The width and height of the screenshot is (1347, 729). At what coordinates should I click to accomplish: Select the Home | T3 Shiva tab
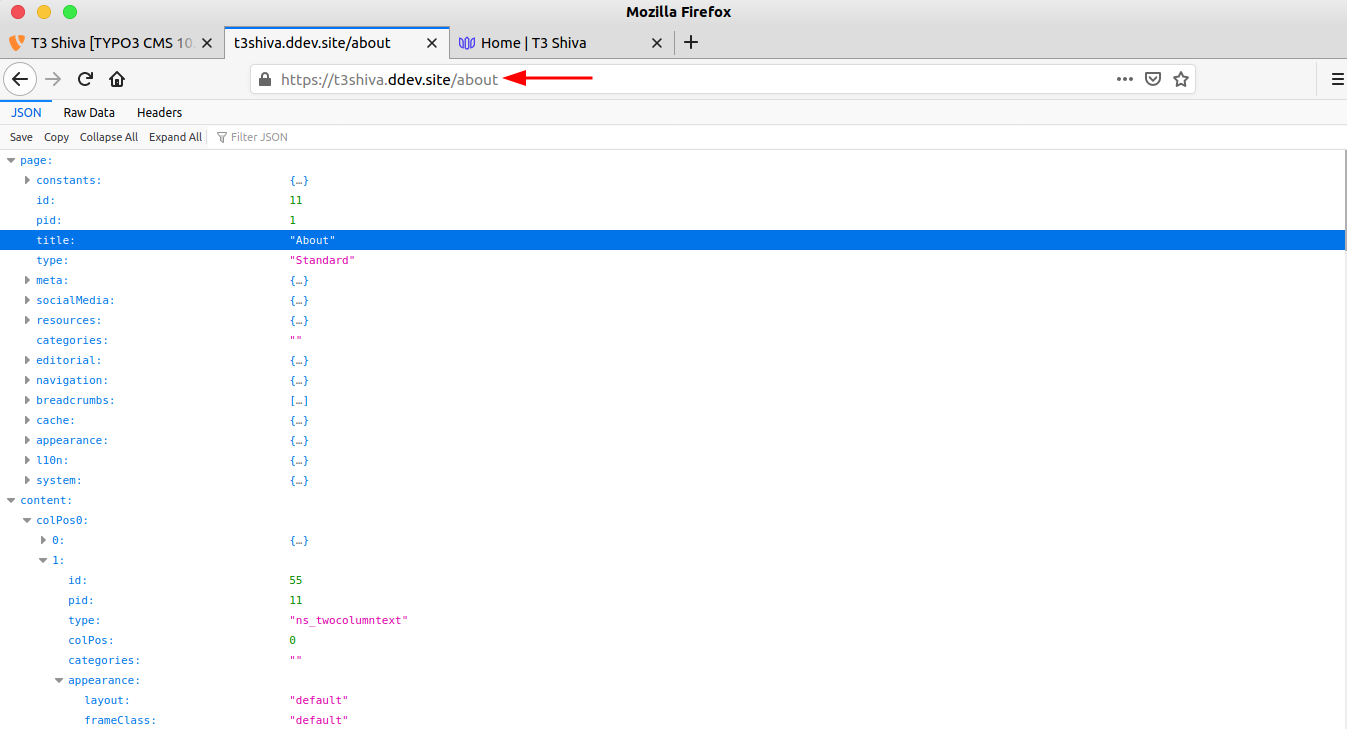(545, 42)
